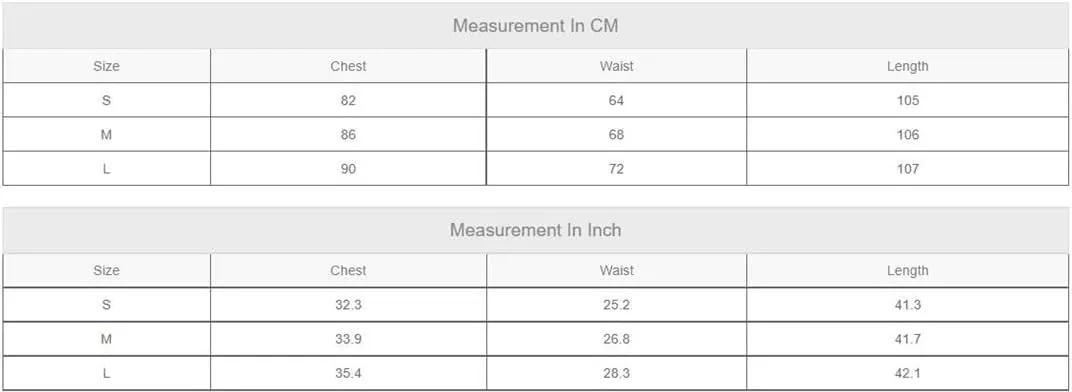Select the Waist header in CM table

(x=616, y=66)
